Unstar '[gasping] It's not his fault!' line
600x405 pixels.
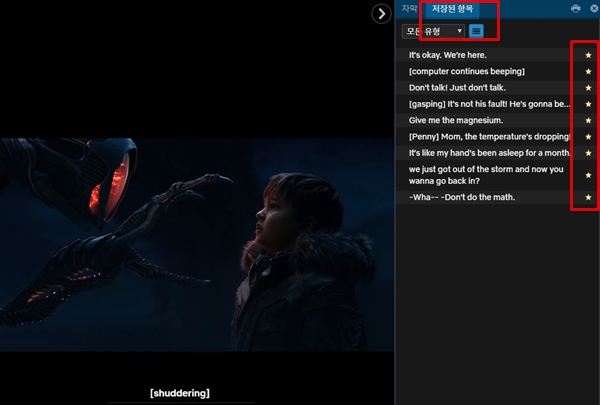click(588, 104)
